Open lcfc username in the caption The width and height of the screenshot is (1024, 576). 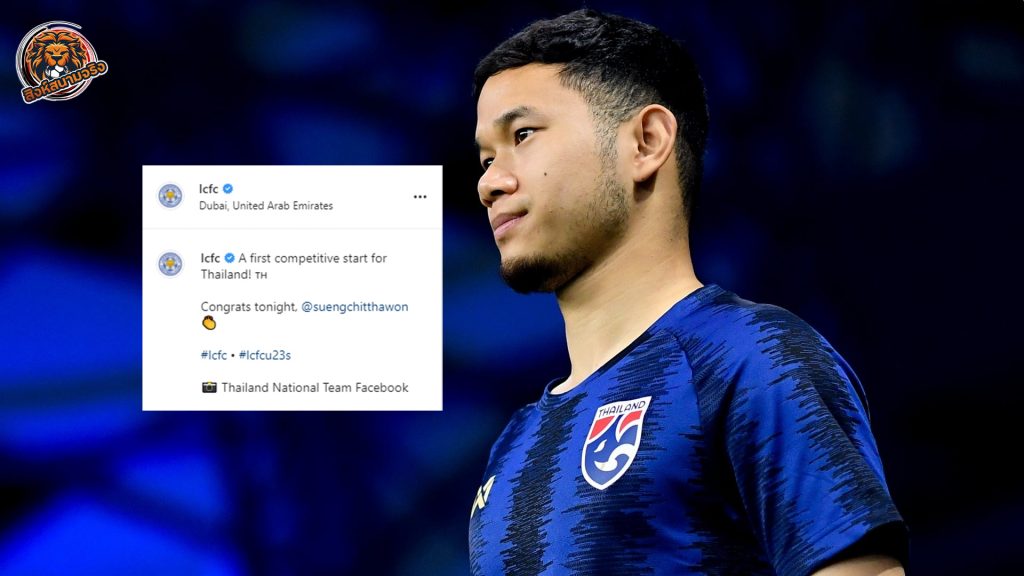(x=210, y=258)
